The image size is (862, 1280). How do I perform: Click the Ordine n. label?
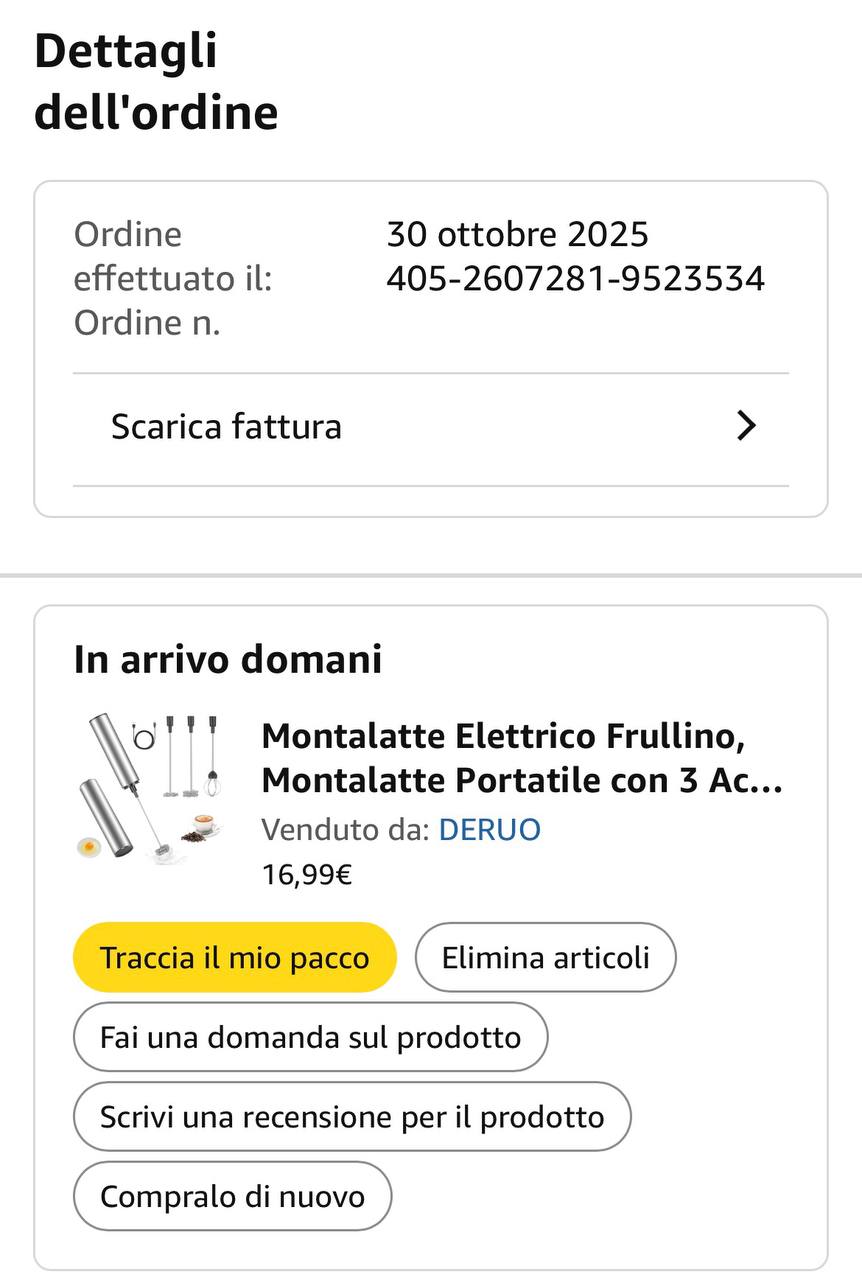(x=147, y=324)
